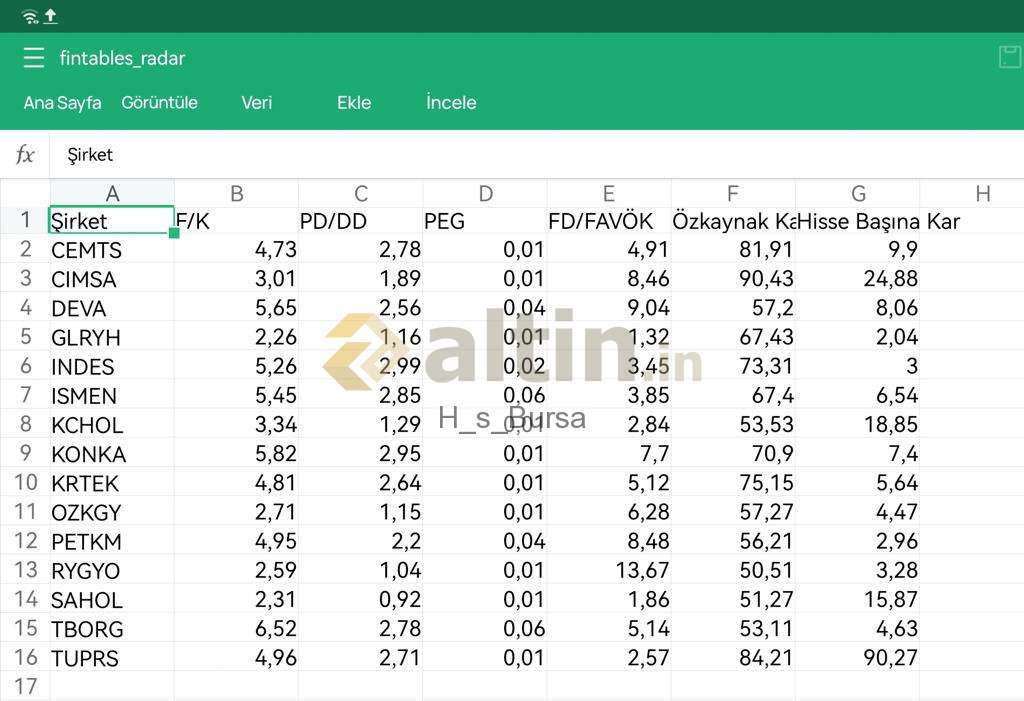This screenshot has height=701, width=1024.
Task: Select column D header
Action: tap(485, 193)
